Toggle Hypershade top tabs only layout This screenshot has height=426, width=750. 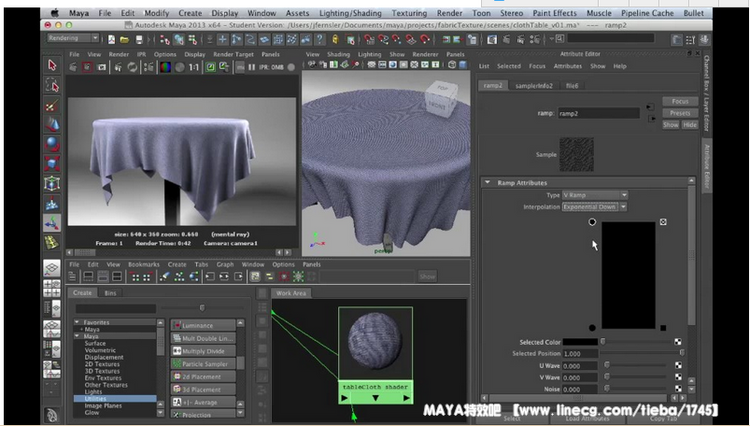(x=88, y=276)
